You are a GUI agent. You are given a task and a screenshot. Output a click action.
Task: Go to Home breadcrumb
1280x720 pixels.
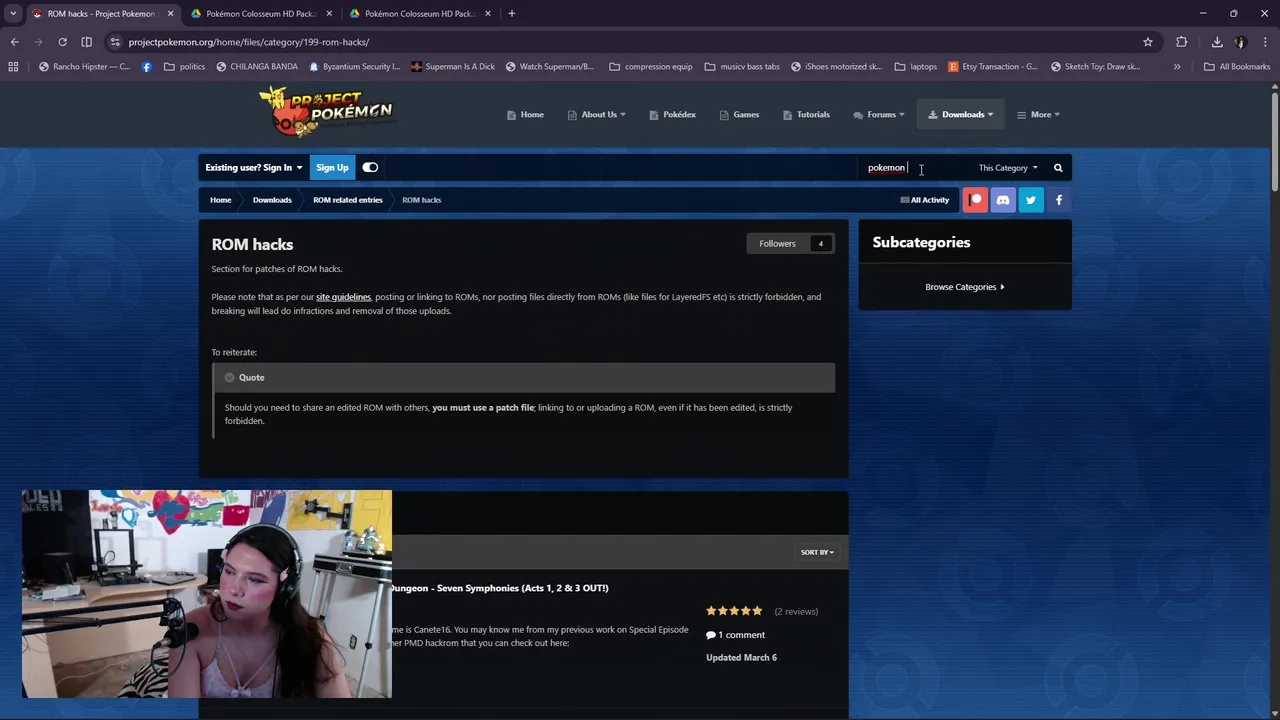tap(220, 200)
